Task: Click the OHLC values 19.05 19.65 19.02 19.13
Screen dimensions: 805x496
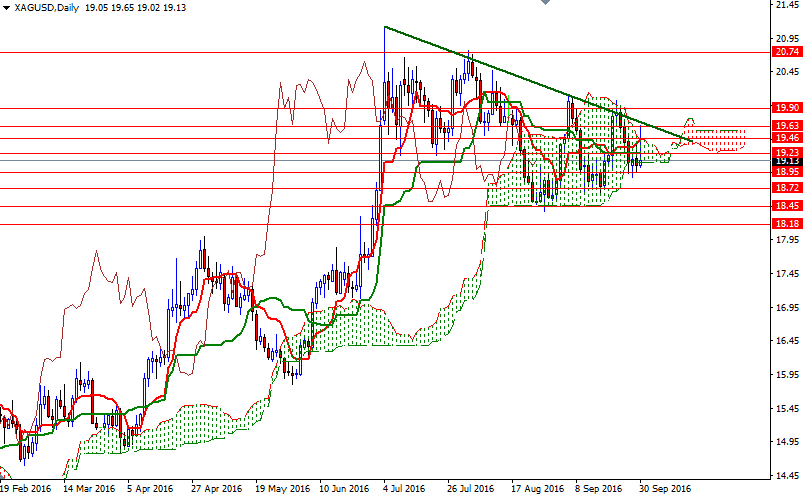Action: click(x=136, y=8)
